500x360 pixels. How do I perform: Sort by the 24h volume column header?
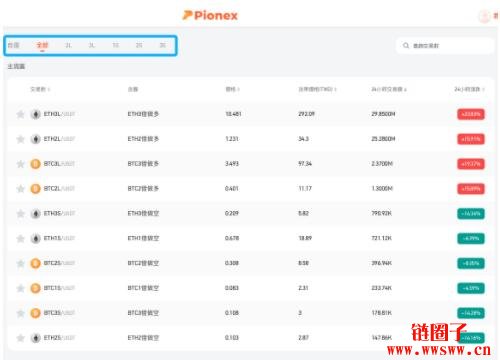(389, 89)
